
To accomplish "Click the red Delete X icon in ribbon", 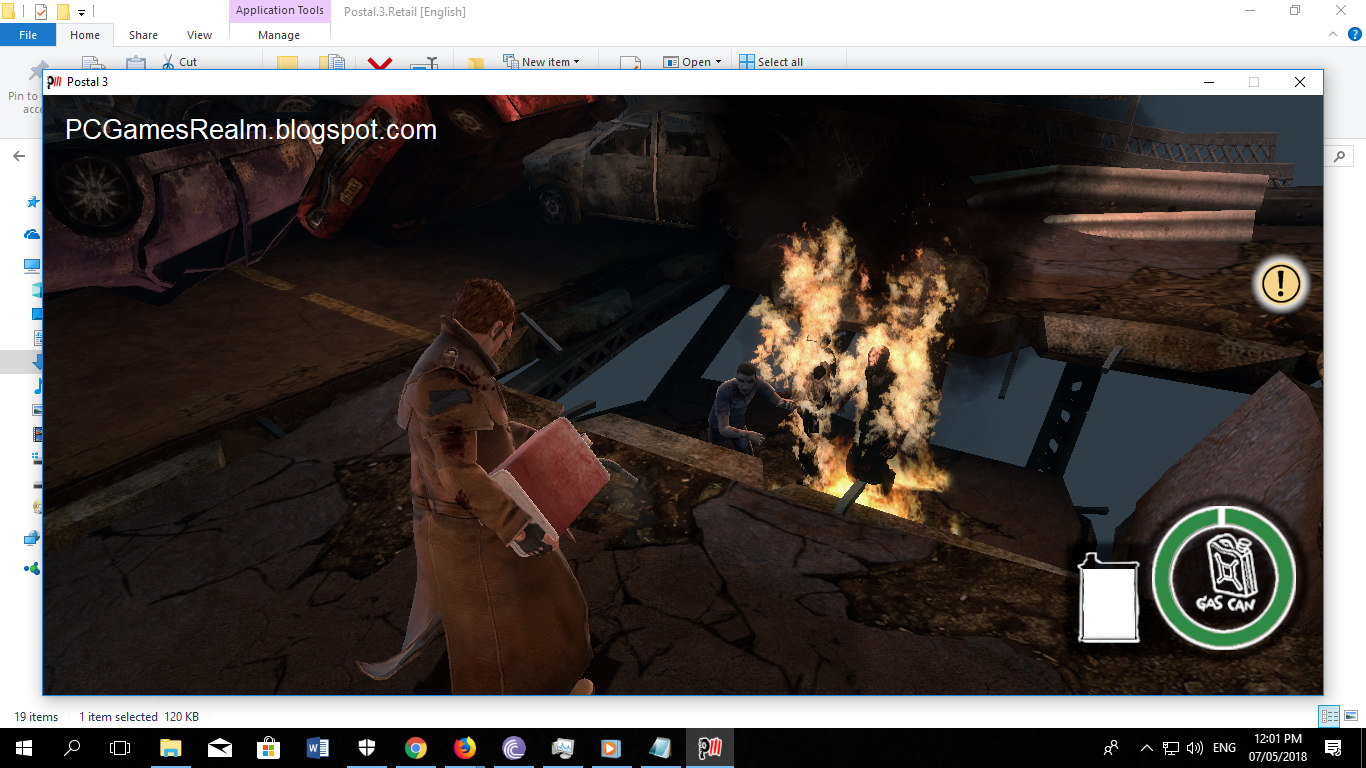I will coord(379,63).
